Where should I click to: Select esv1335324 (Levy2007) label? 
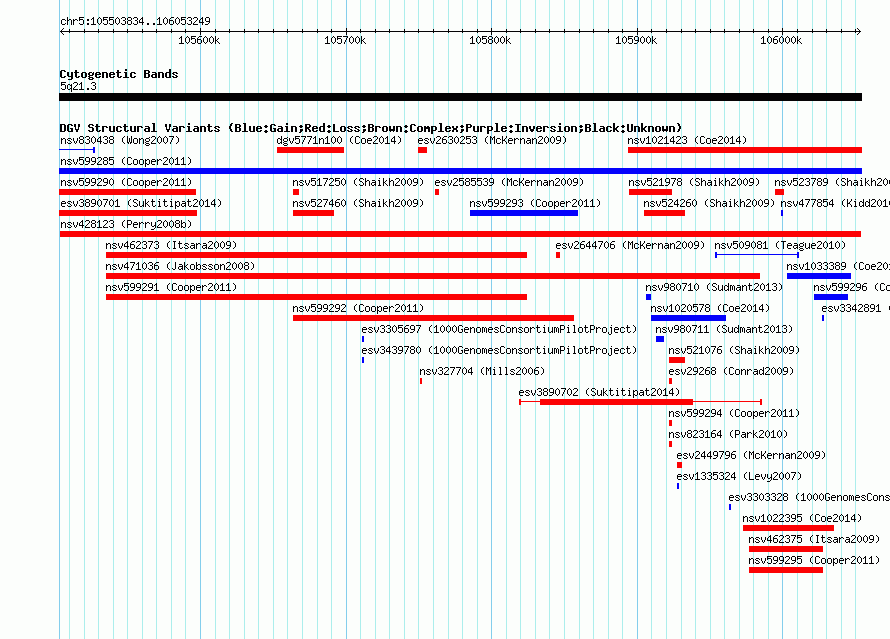coord(739,476)
